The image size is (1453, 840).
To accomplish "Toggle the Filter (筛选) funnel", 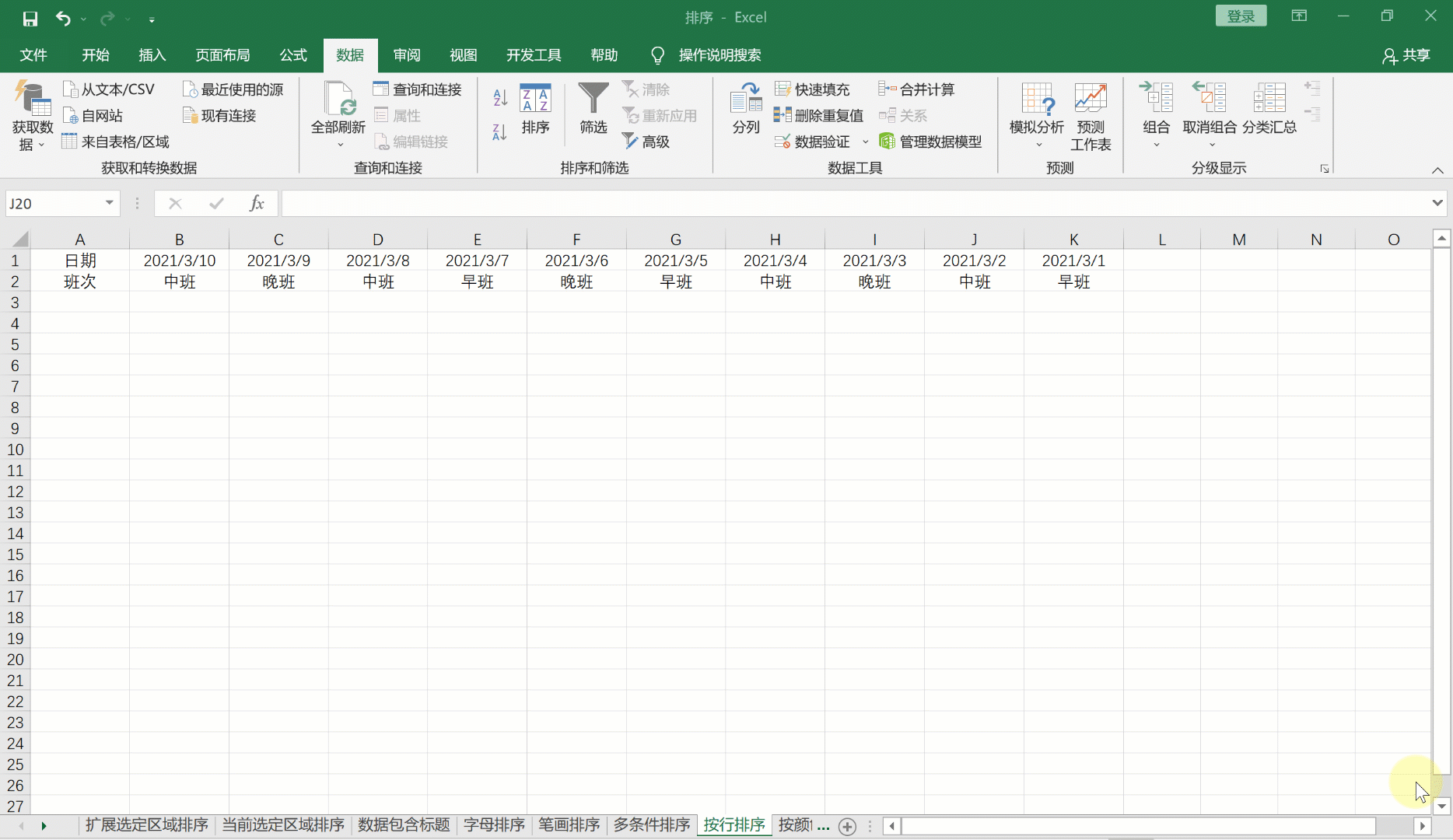I will click(593, 109).
